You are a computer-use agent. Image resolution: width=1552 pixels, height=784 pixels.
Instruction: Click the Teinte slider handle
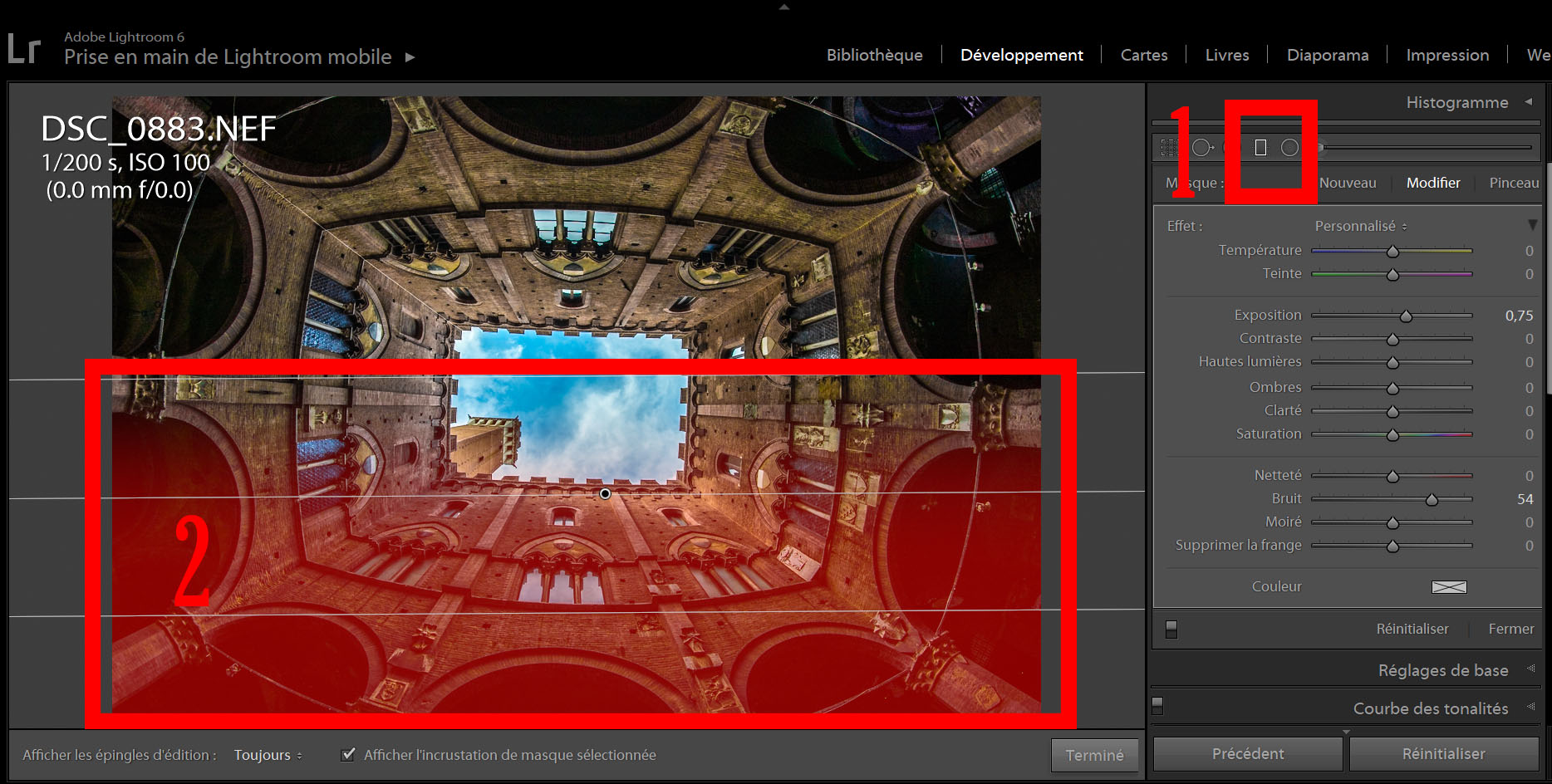pyautogui.click(x=1393, y=275)
